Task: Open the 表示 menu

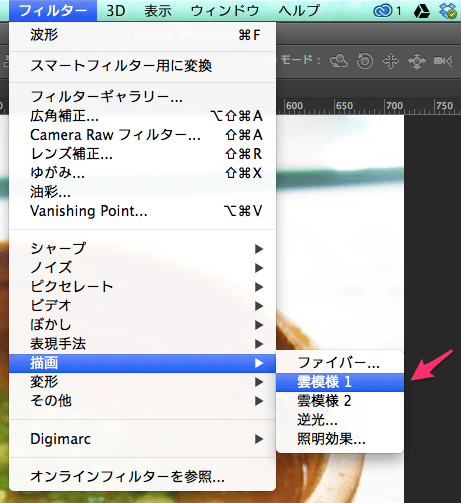Action: (x=158, y=11)
